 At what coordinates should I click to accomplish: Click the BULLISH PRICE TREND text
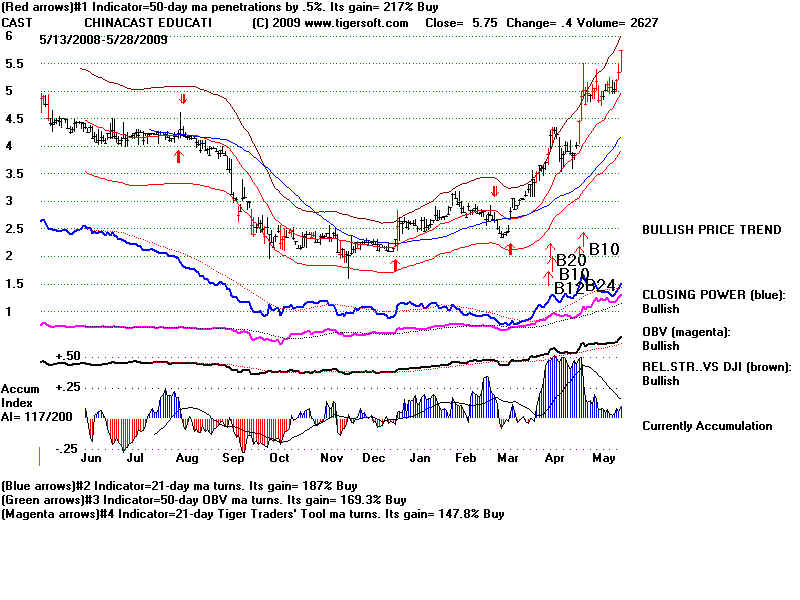coord(711,230)
